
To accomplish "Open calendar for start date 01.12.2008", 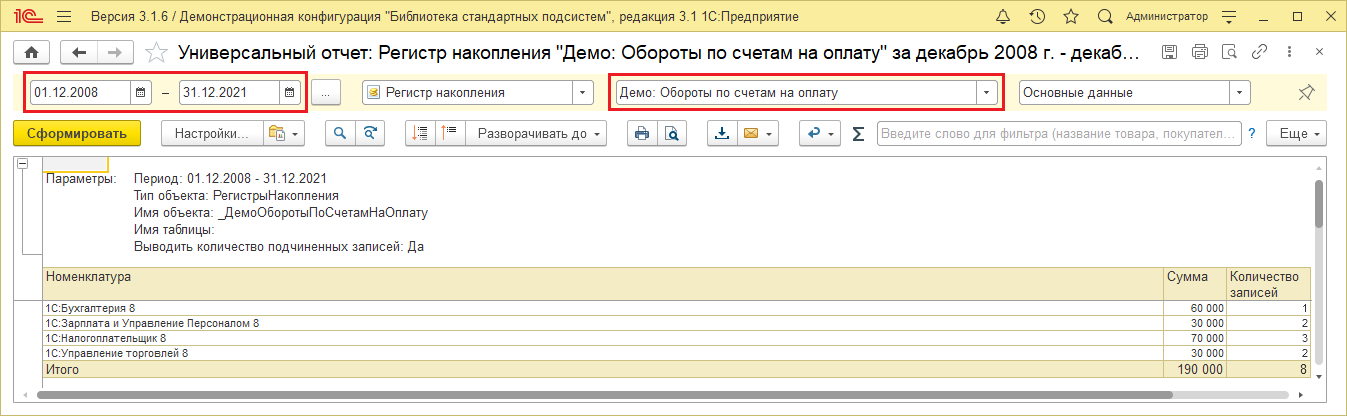I will [x=140, y=92].
